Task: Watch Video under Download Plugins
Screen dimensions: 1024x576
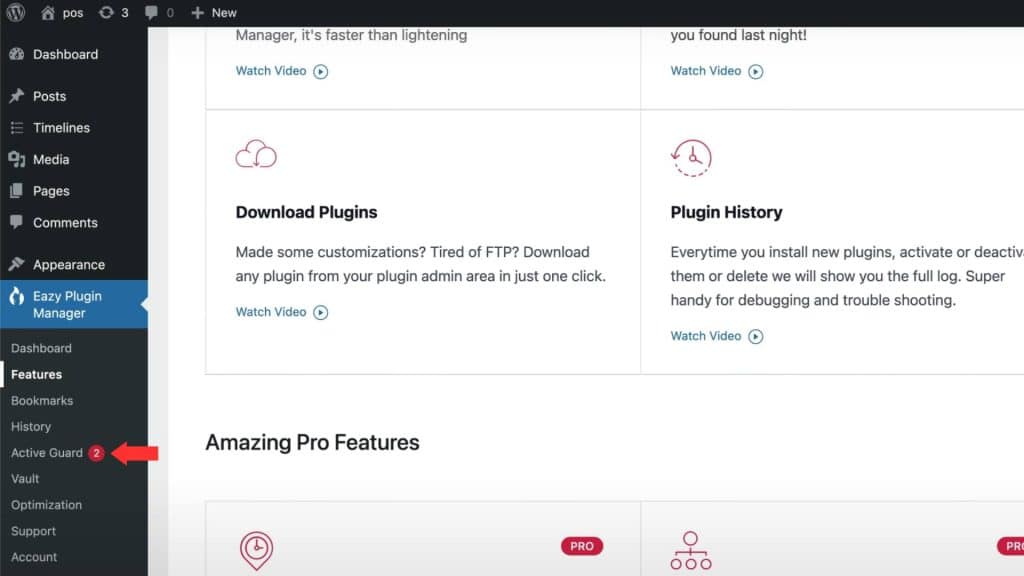Action: (x=281, y=312)
